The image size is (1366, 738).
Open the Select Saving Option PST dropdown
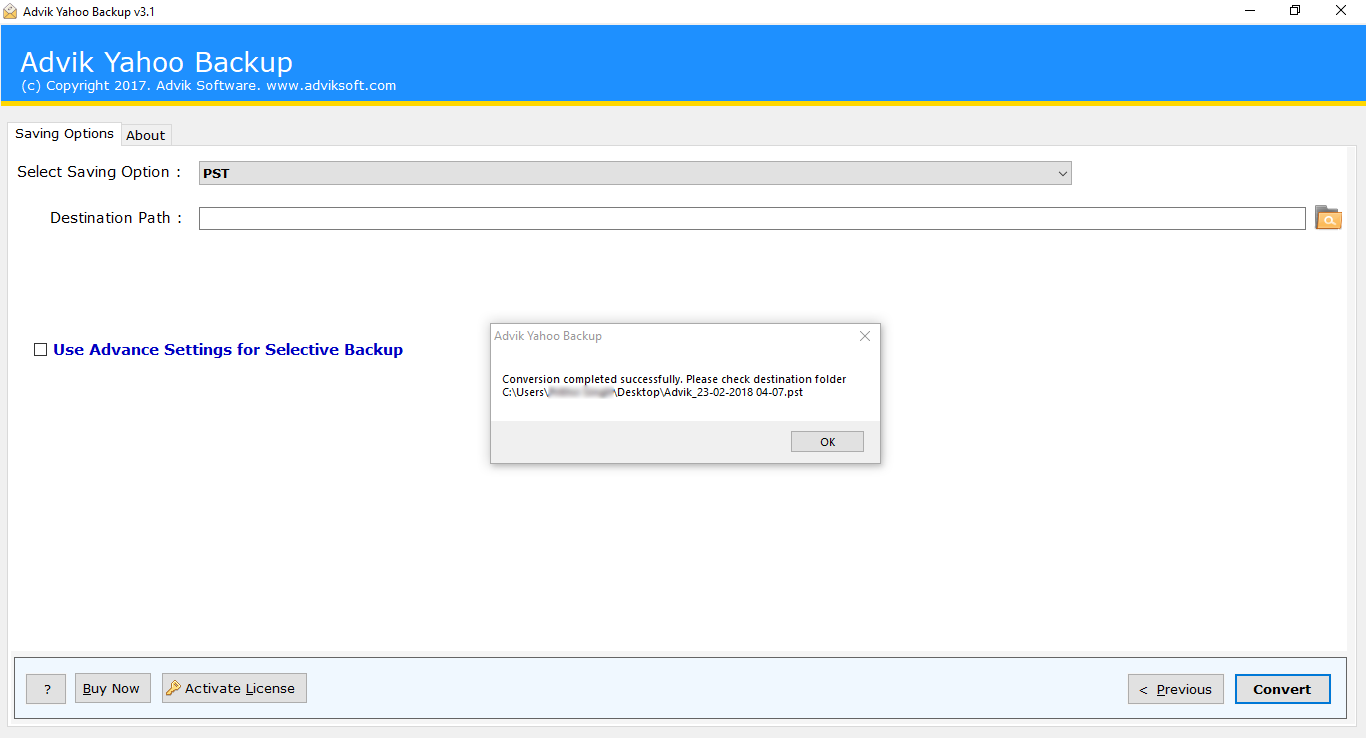(635, 173)
